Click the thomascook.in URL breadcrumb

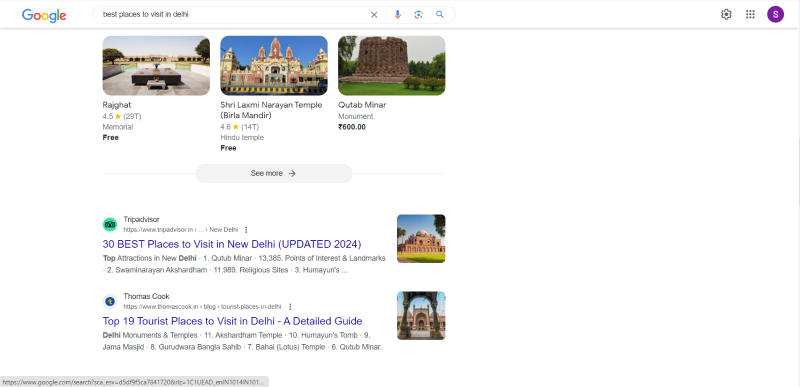202,307
